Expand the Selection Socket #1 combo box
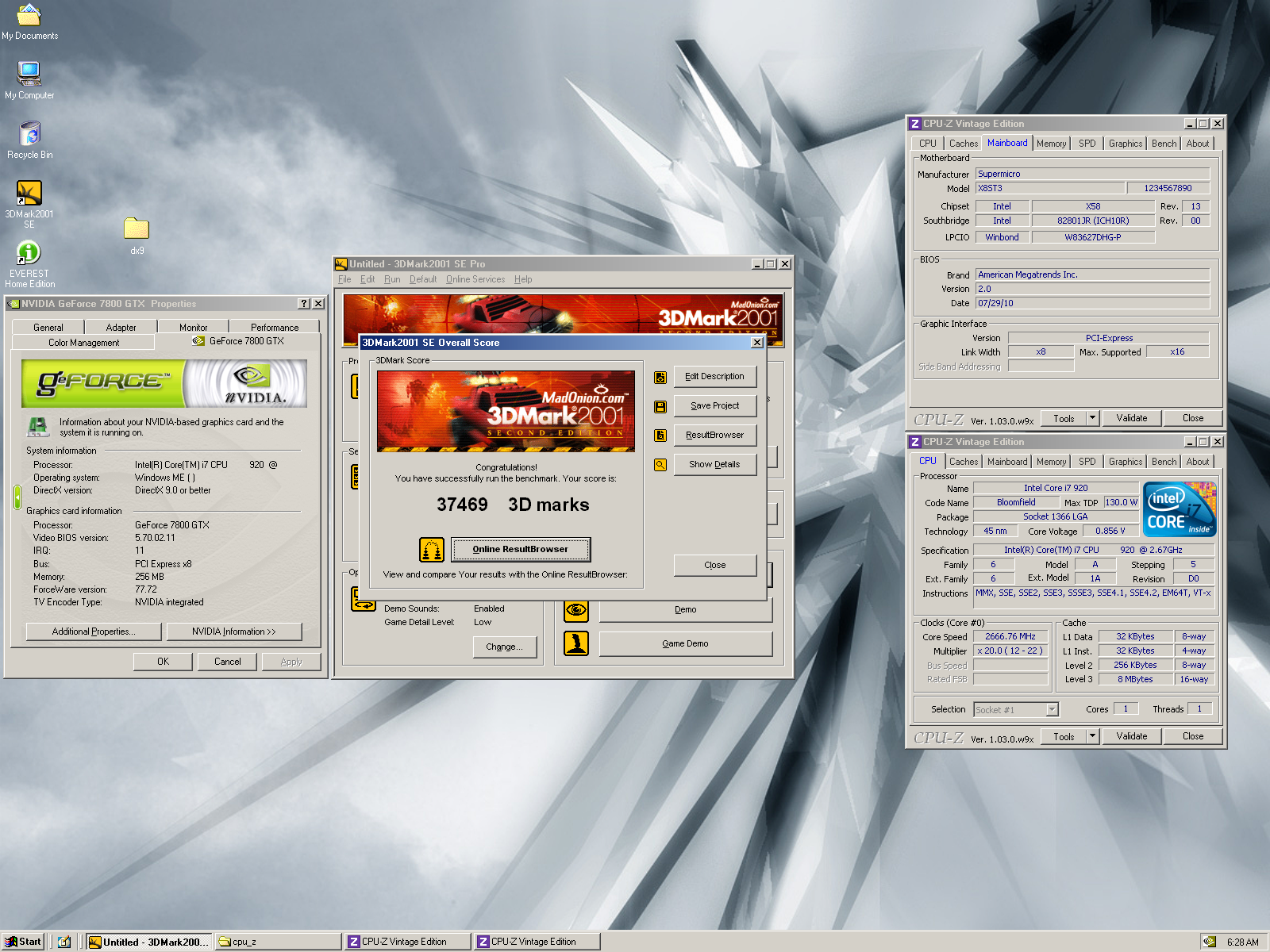The width and height of the screenshot is (1270, 952). click(x=1052, y=710)
